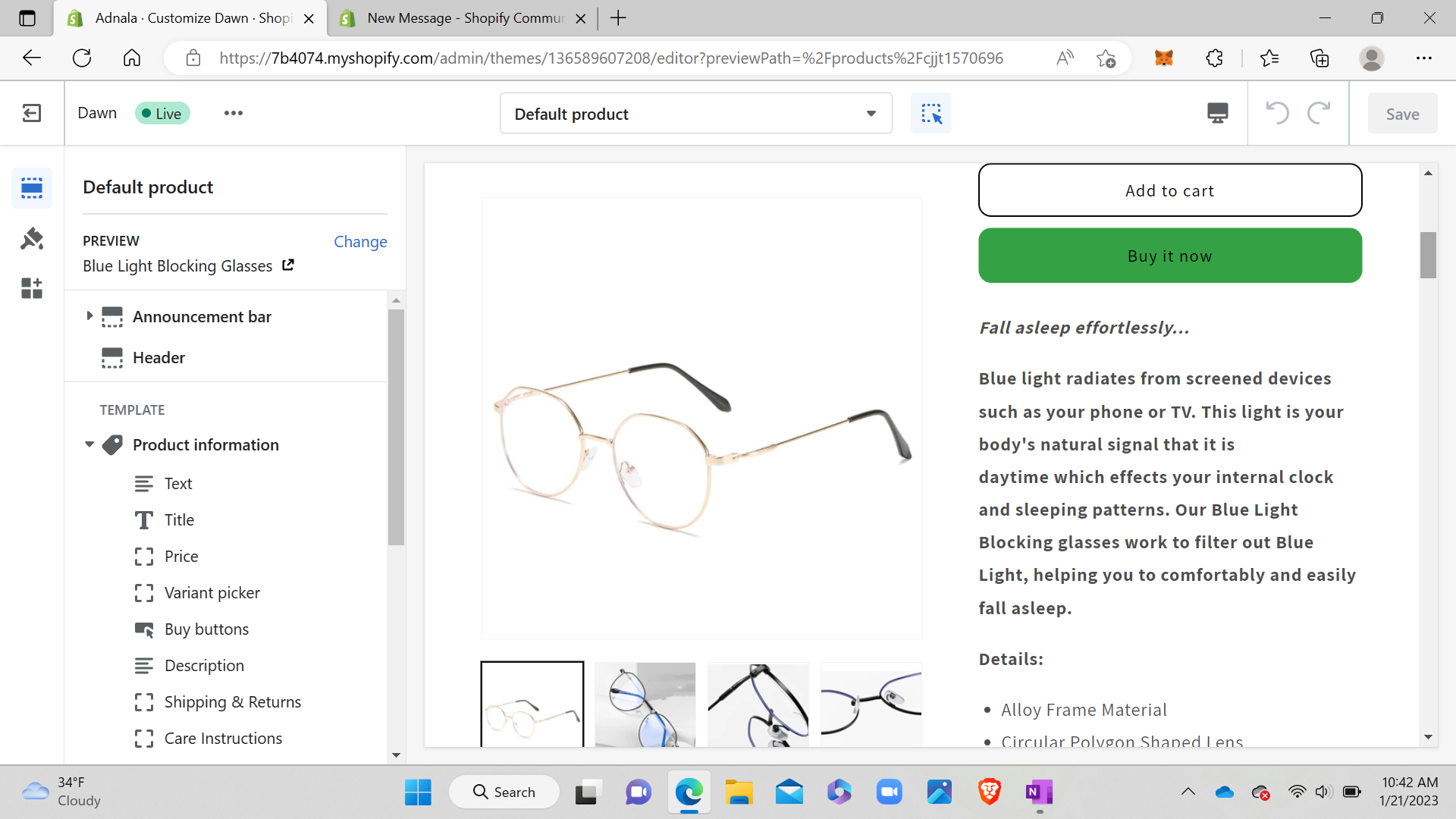Click the Add to cart button

point(1169,191)
